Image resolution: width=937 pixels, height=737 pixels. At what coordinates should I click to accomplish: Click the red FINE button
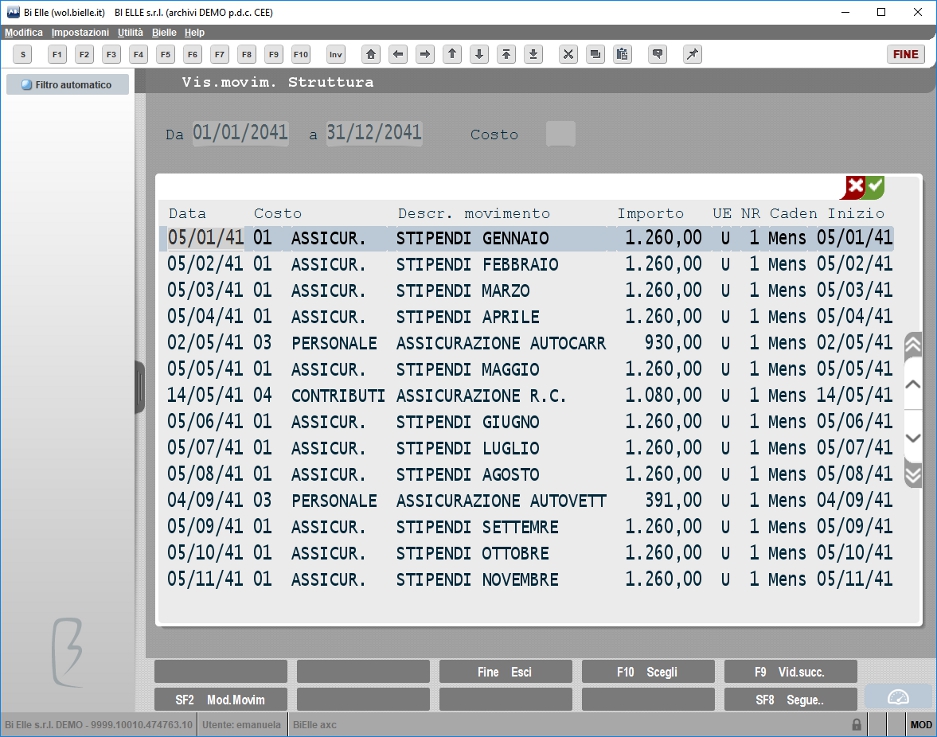click(x=905, y=54)
